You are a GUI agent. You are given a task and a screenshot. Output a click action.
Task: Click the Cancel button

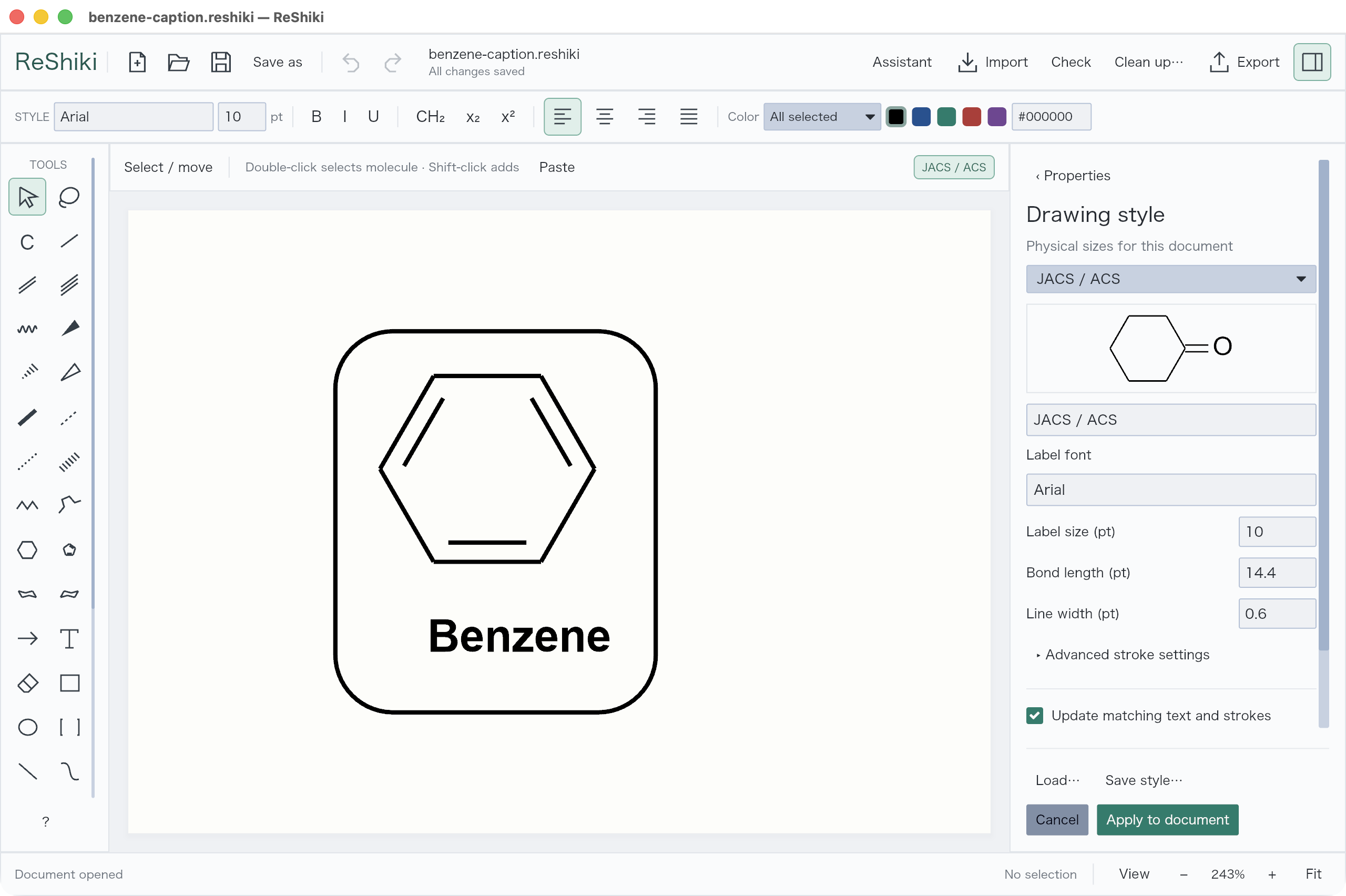click(x=1057, y=819)
